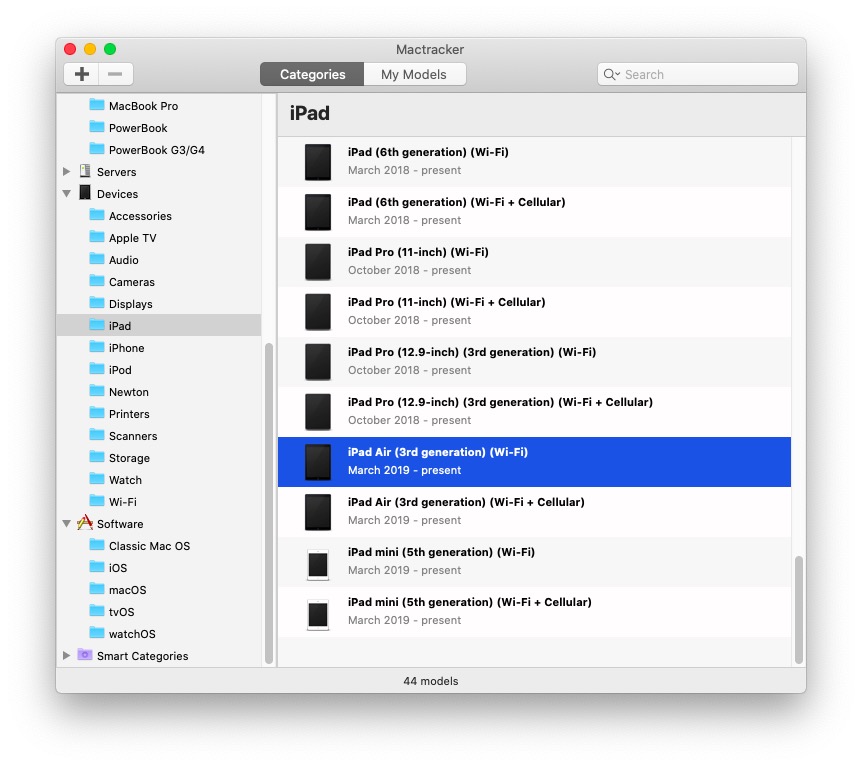Viewport: 862px width, 767px height.
Task: Click the Cameras folder icon
Action: pos(97,280)
